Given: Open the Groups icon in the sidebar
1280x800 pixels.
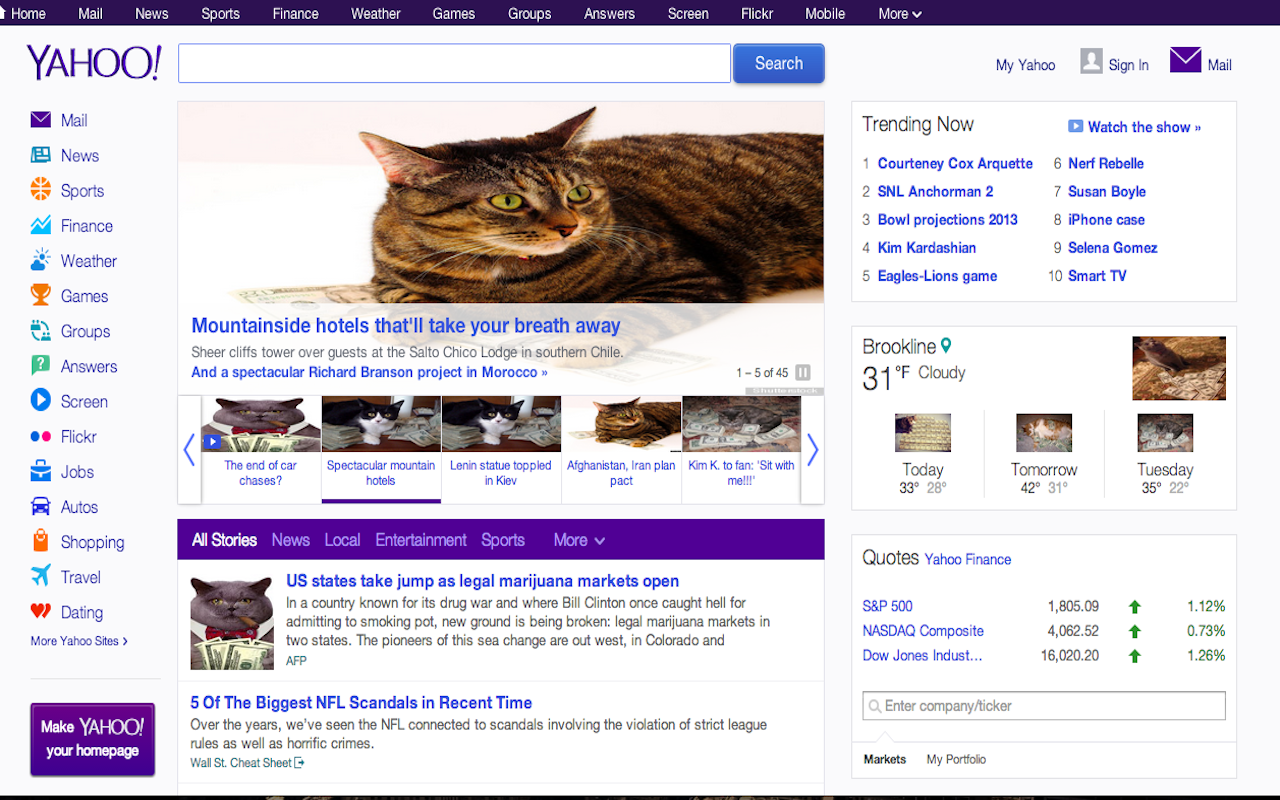Looking at the screenshot, I should pos(40,330).
